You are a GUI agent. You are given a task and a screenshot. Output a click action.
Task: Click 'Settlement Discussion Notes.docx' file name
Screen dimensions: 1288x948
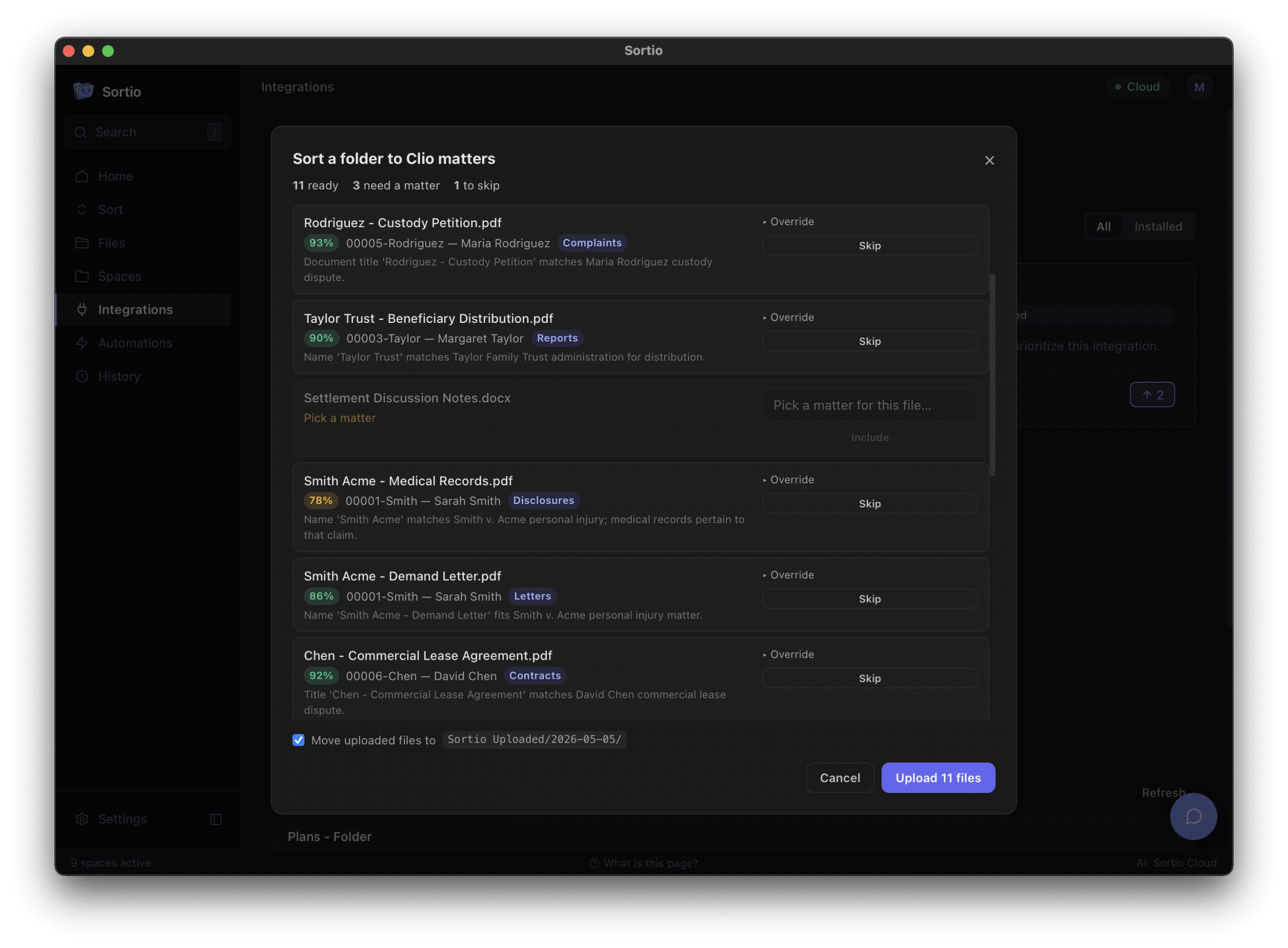(x=407, y=398)
